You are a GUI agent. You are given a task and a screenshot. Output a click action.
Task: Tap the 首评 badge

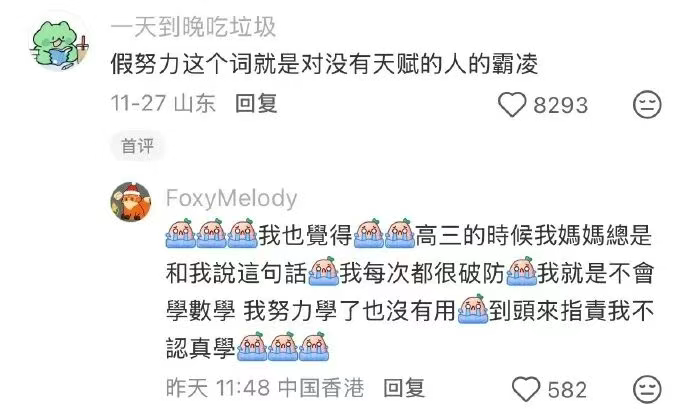coord(137,146)
